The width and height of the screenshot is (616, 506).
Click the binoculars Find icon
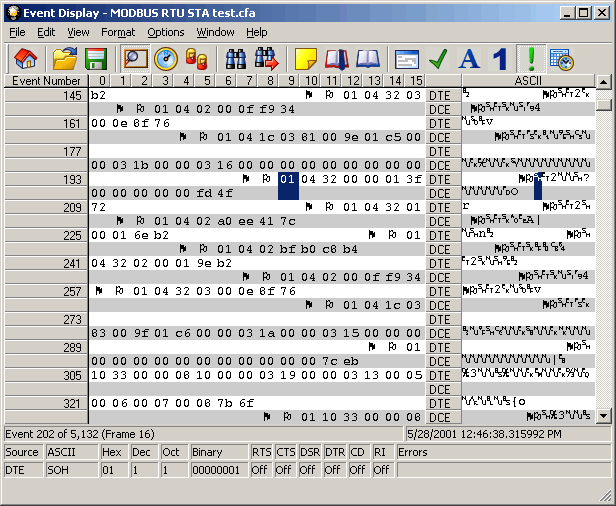(236, 59)
